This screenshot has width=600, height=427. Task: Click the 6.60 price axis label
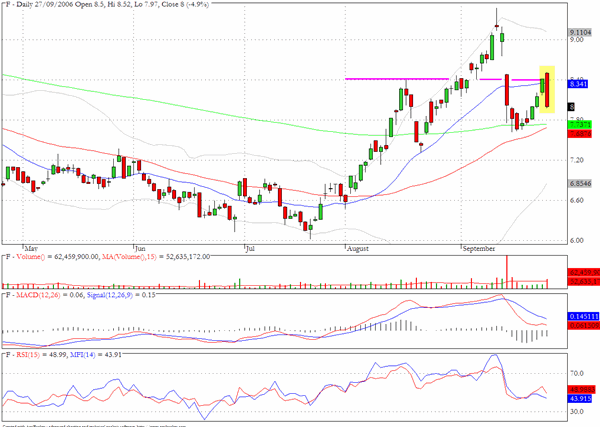coord(576,200)
